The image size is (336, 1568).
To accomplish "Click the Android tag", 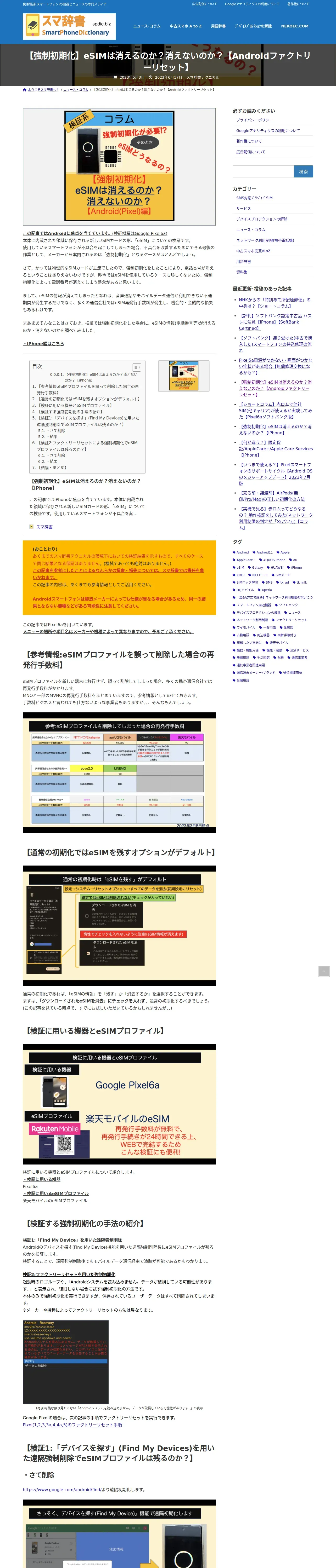I will pos(241,552).
